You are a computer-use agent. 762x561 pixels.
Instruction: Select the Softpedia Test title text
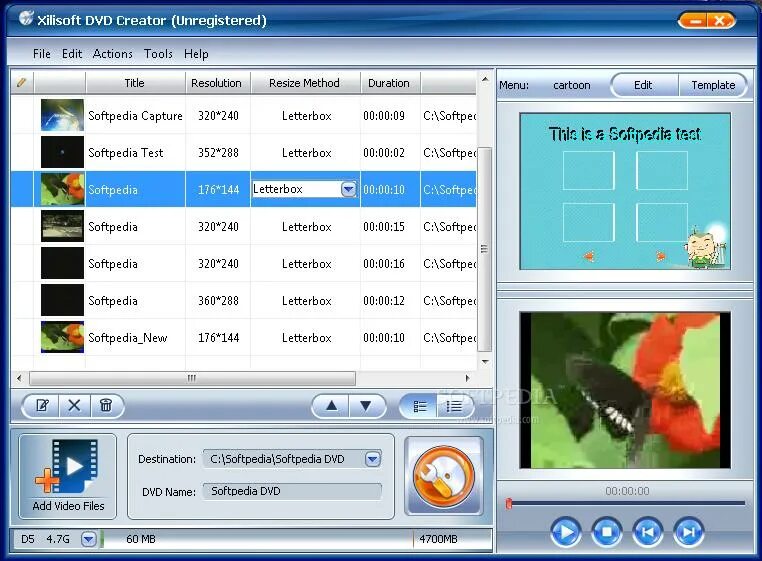pos(126,153)
